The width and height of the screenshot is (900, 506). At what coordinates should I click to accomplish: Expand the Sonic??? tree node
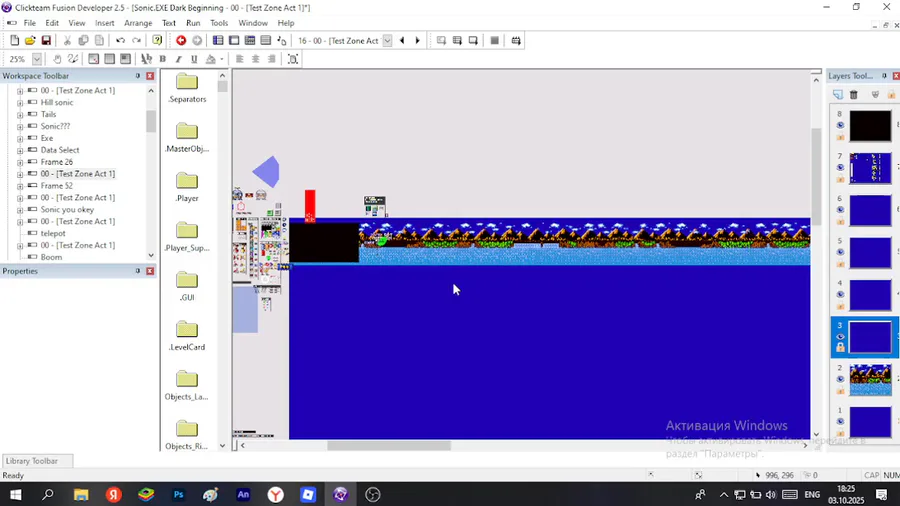coord(20,127)
